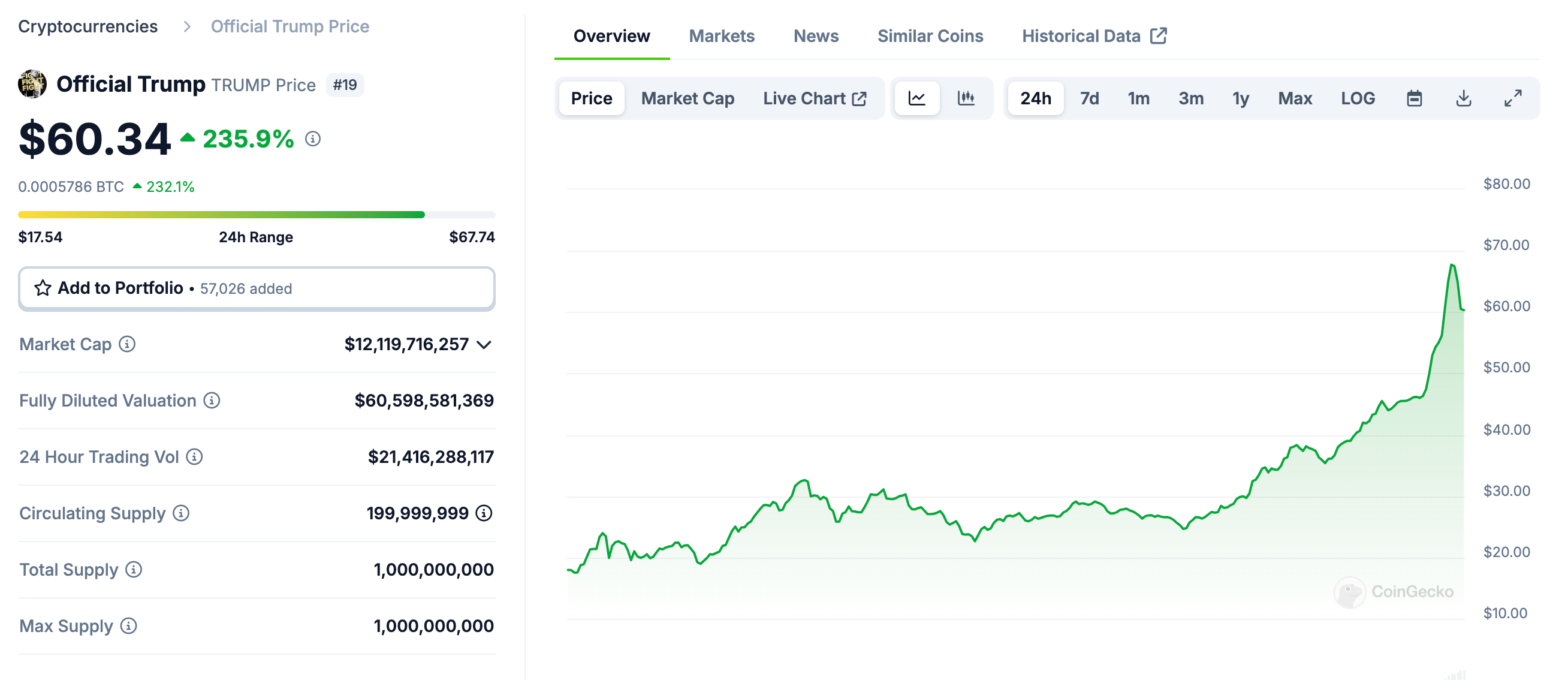This screenshot has height=680, width=1568.
Task: Toggle LOG scale on chart
Action: [1358, 98]
